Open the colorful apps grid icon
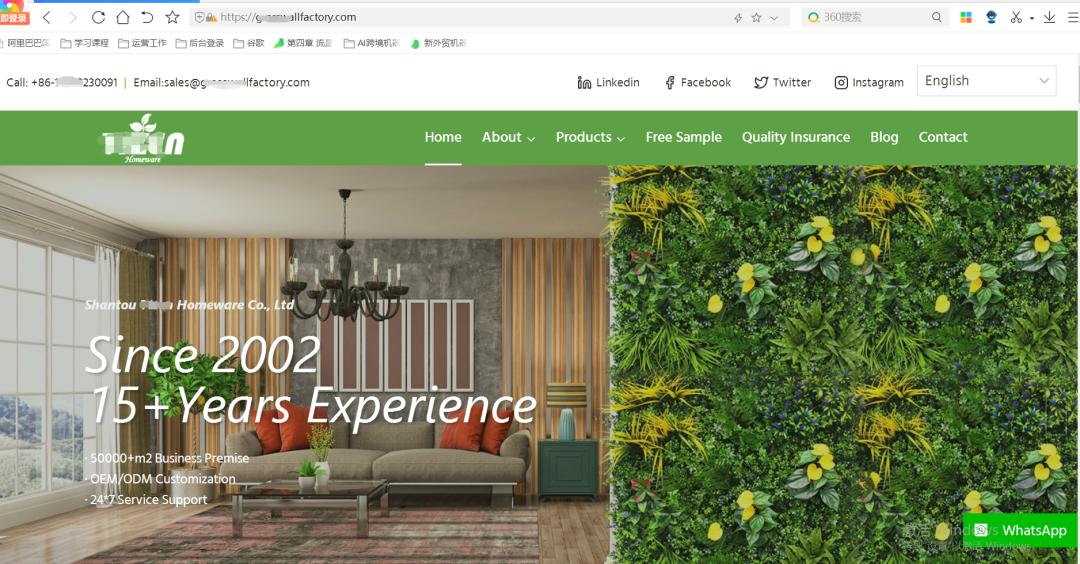The height and width of the screenshot is (564, 1080). tap(966, 17)
